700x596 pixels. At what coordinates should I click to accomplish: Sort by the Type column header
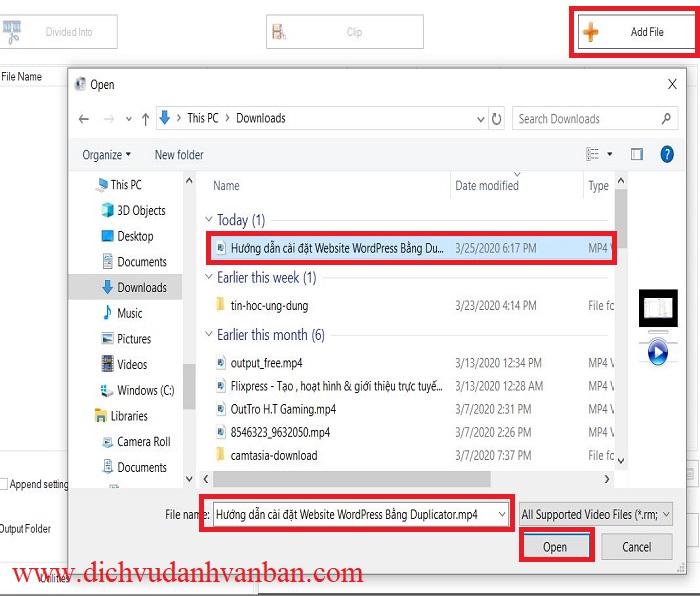[x=598, y=186]
